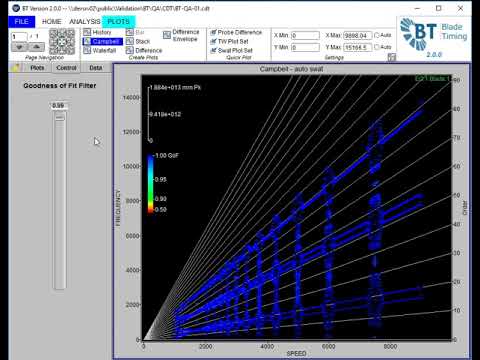
Task: Go to previous page with down arrow
Action: pyautogui.click(x=19, y=47)
